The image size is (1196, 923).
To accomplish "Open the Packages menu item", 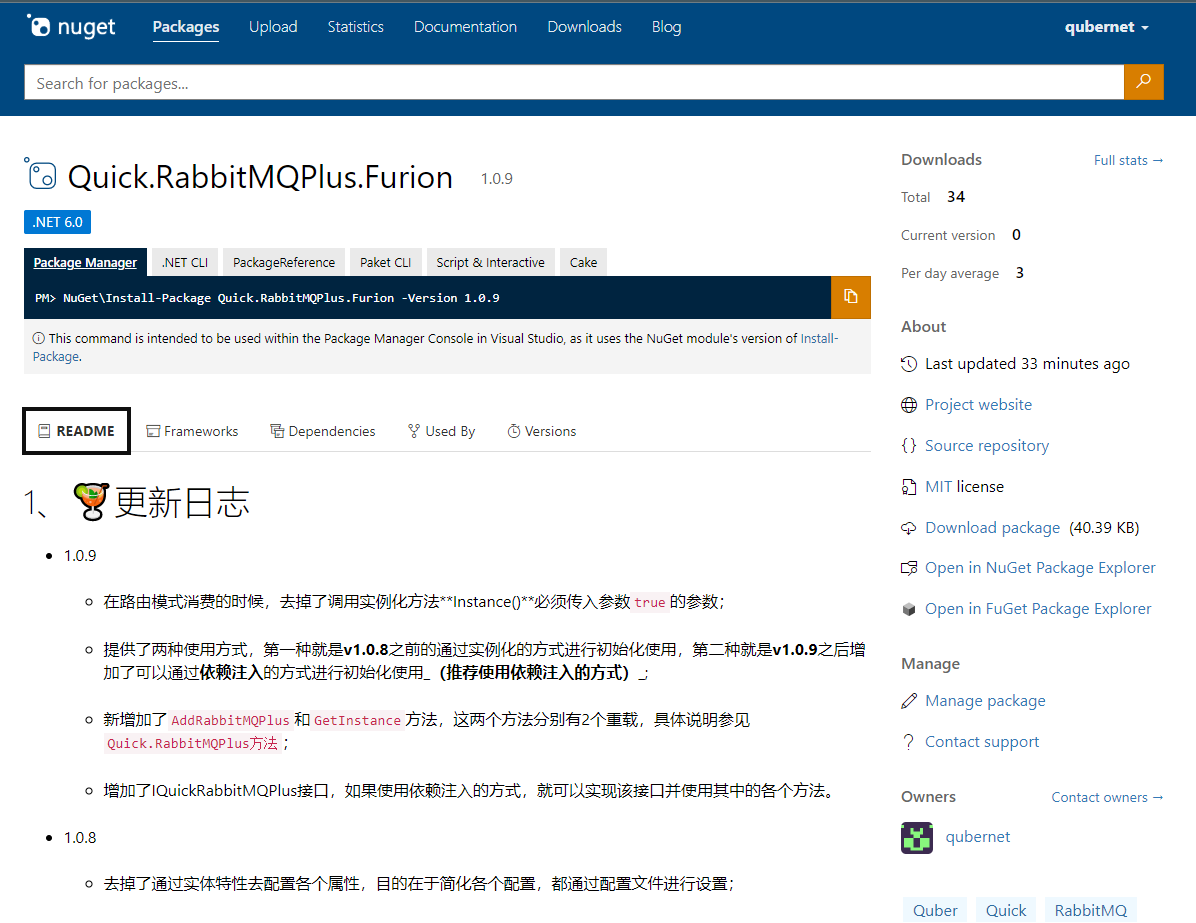I will pyautogui.click(x=185, y=27).
